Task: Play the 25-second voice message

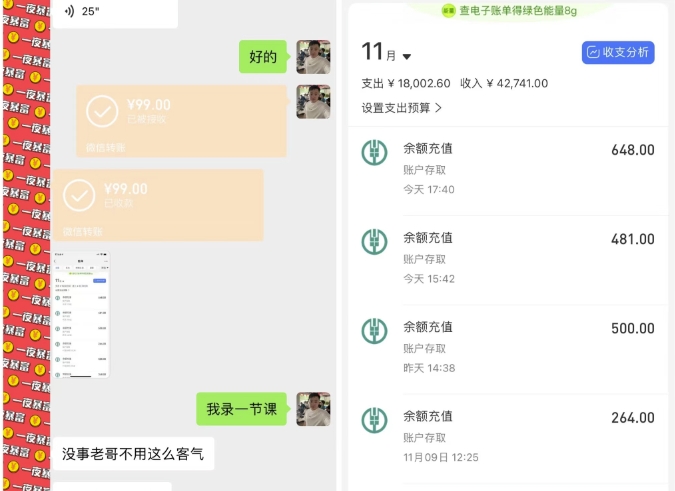Action: click(111, 11)
